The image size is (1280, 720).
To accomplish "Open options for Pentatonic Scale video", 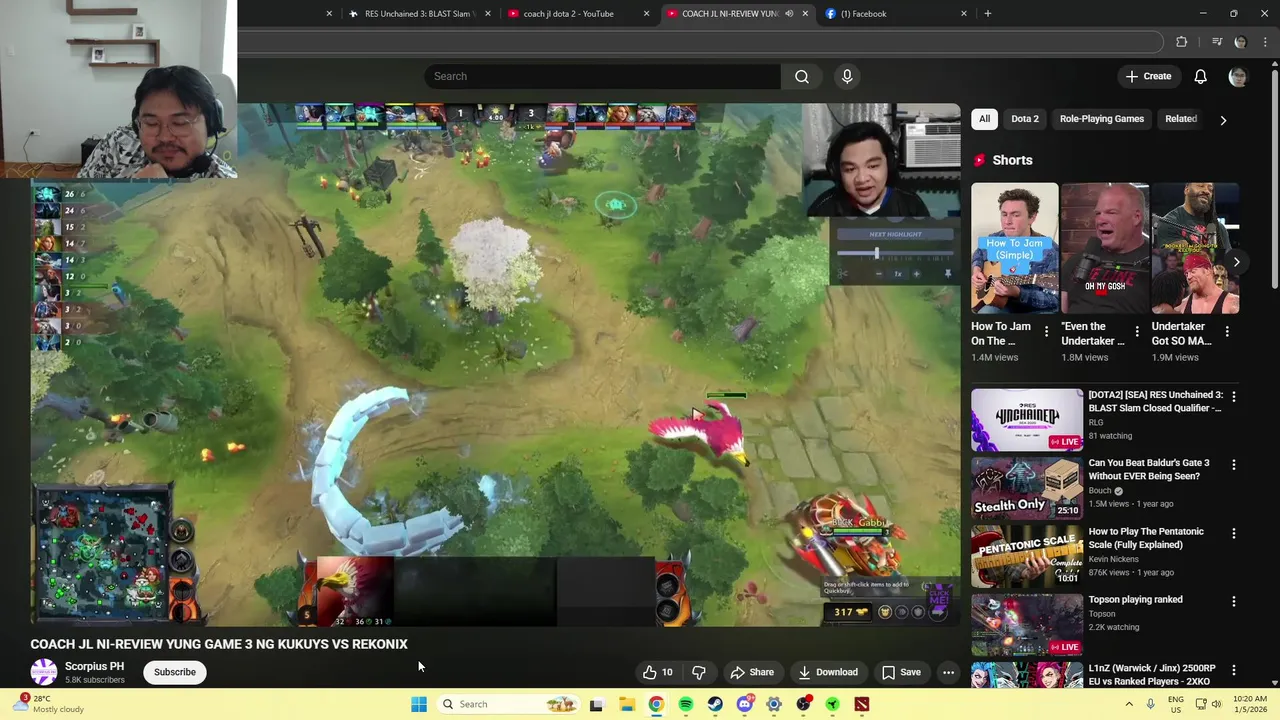I will (1234, 533).
